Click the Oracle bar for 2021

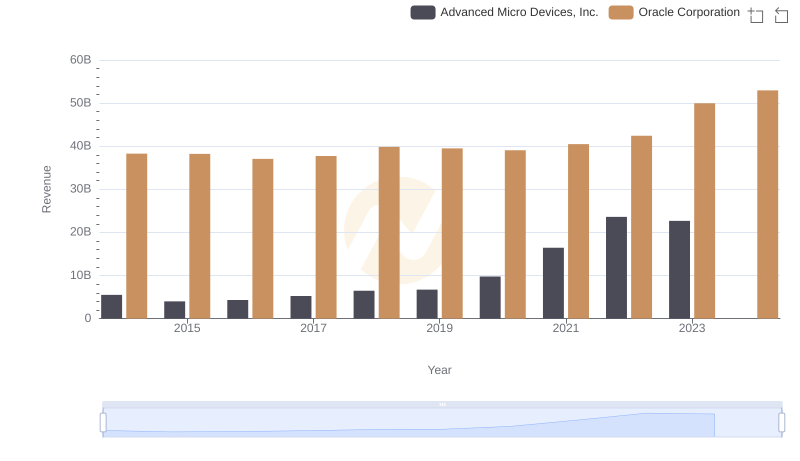(x=579, y=231)
